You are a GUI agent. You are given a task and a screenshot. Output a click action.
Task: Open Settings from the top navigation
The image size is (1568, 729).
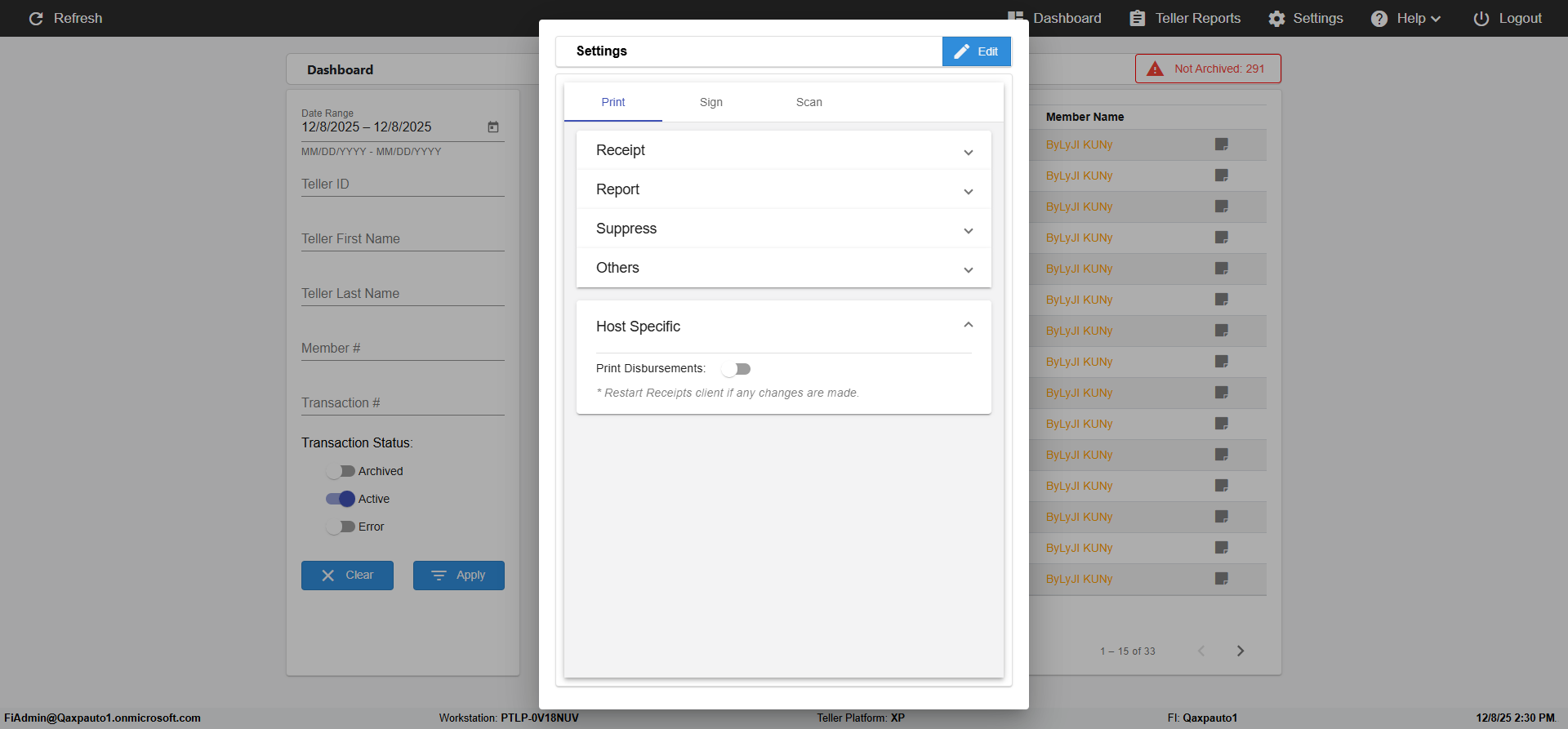1306,18
